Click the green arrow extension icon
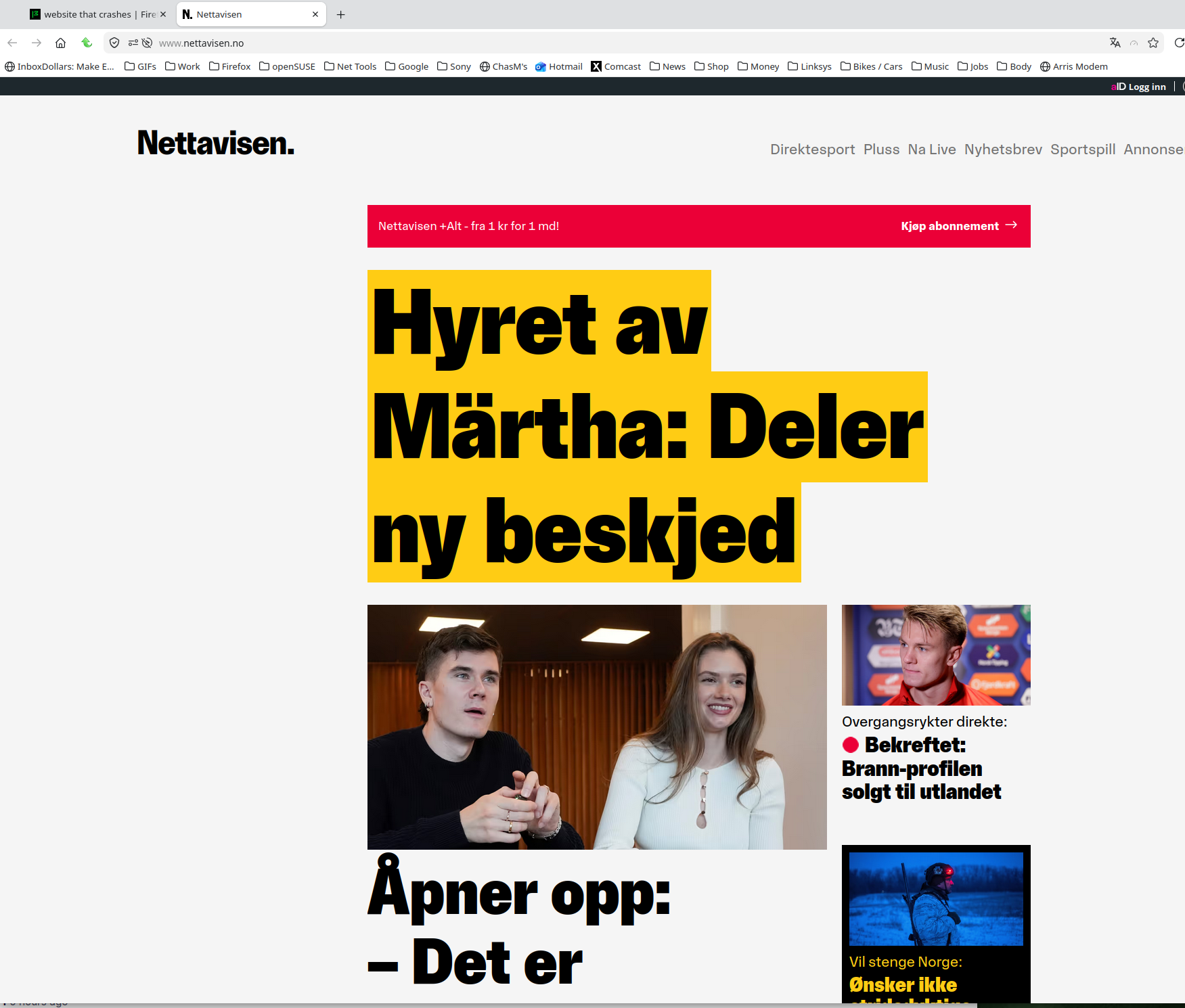1185x1008 pixels. click(x=87, y=43)
